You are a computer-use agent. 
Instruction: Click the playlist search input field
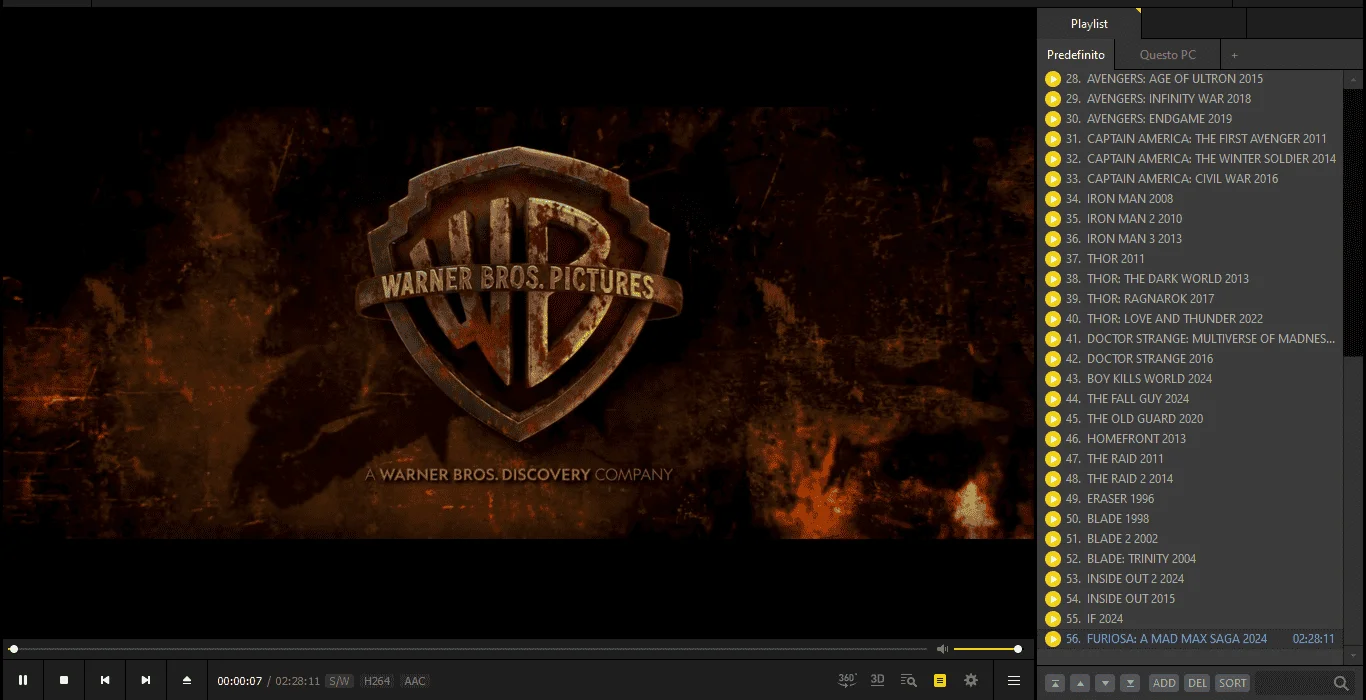coord(1293,683)
